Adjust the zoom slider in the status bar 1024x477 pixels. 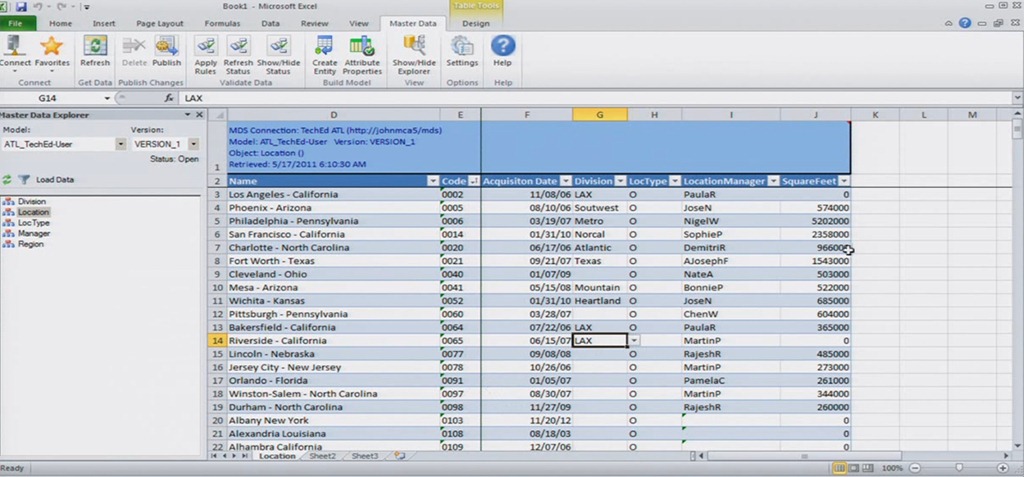pos(959,468)
